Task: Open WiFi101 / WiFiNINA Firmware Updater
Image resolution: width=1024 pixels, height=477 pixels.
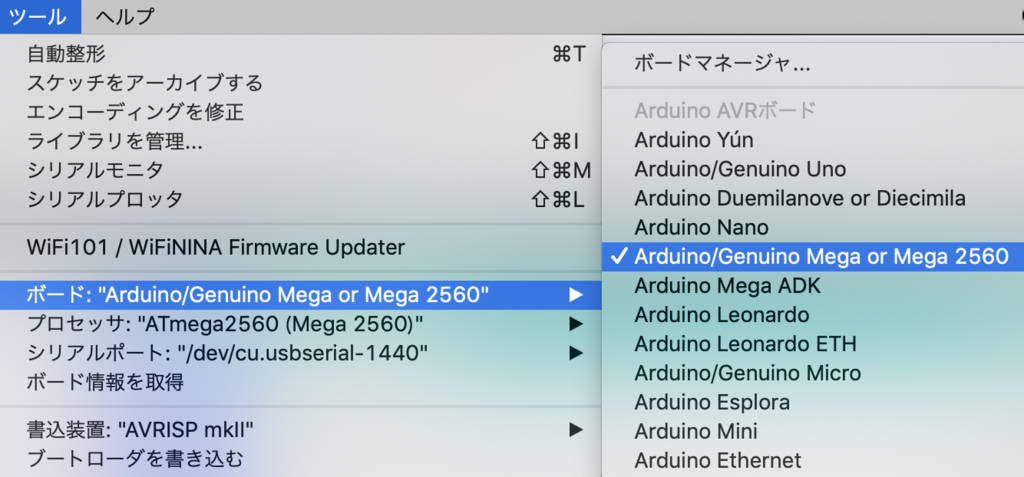Action: tap(215, 246)
